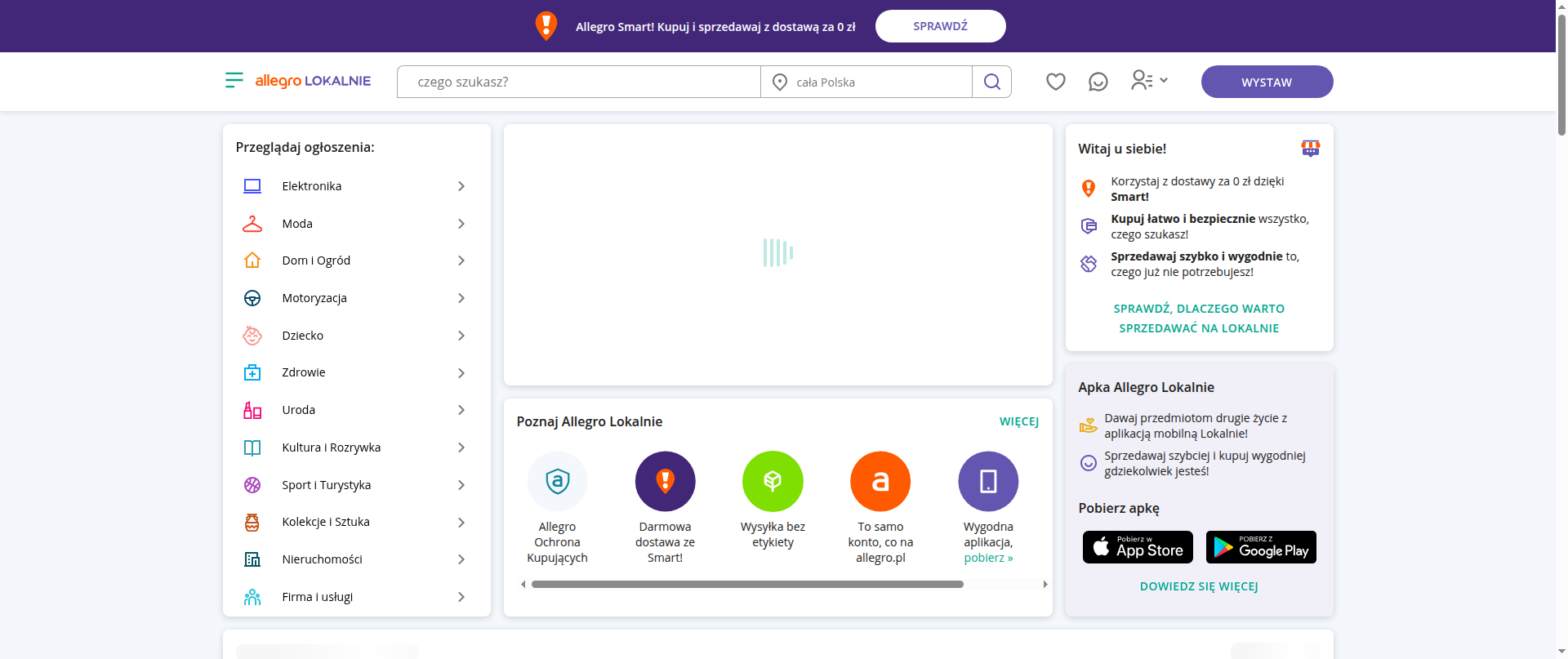The height and width of the screenshot is (659, 1568).
Task: Click the Zdrowie first-aid icon
Action: point(252,372)
